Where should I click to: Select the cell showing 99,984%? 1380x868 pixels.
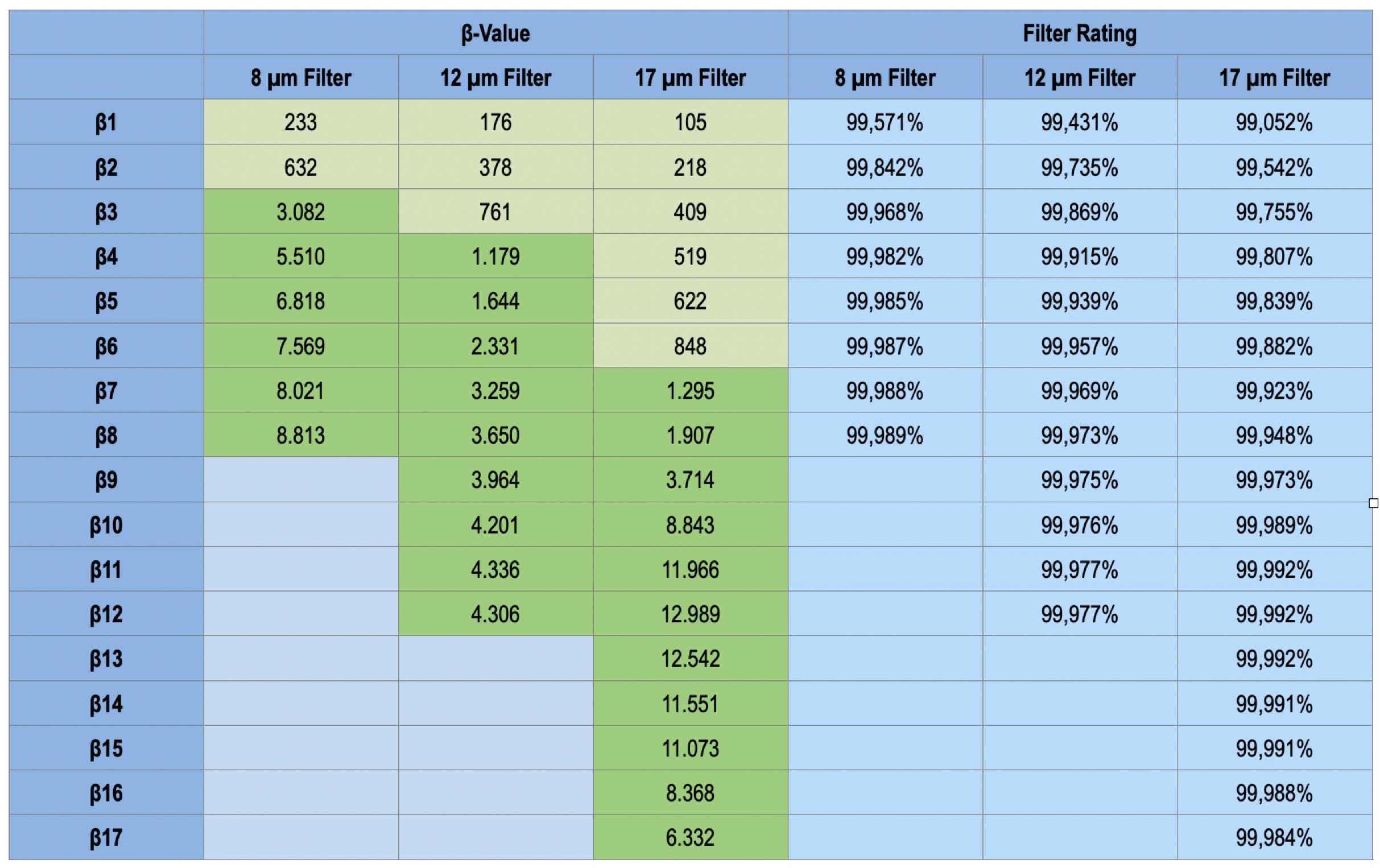[x=1274, y=838]
